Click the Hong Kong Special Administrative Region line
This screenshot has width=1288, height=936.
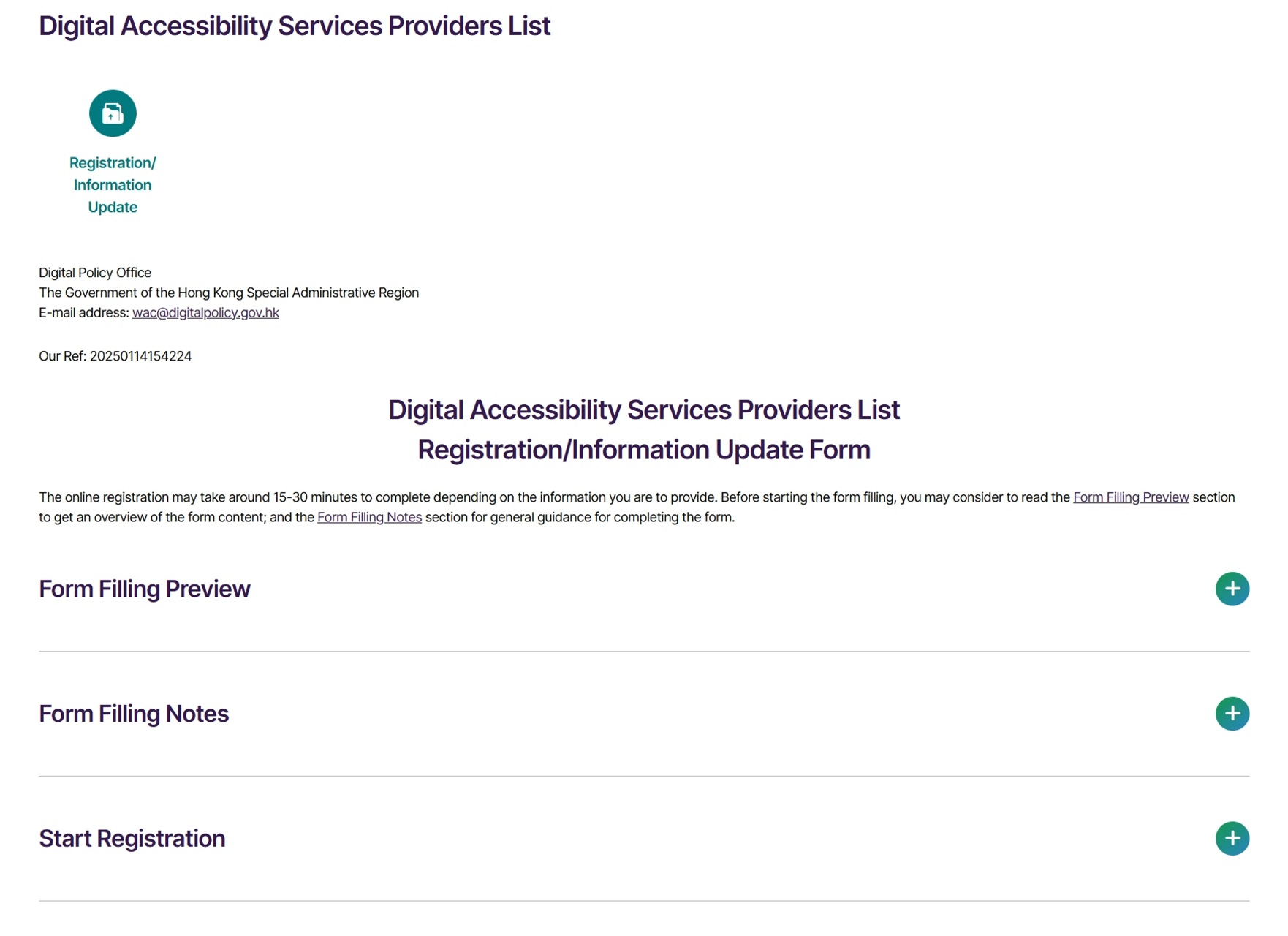click(229, 293)
